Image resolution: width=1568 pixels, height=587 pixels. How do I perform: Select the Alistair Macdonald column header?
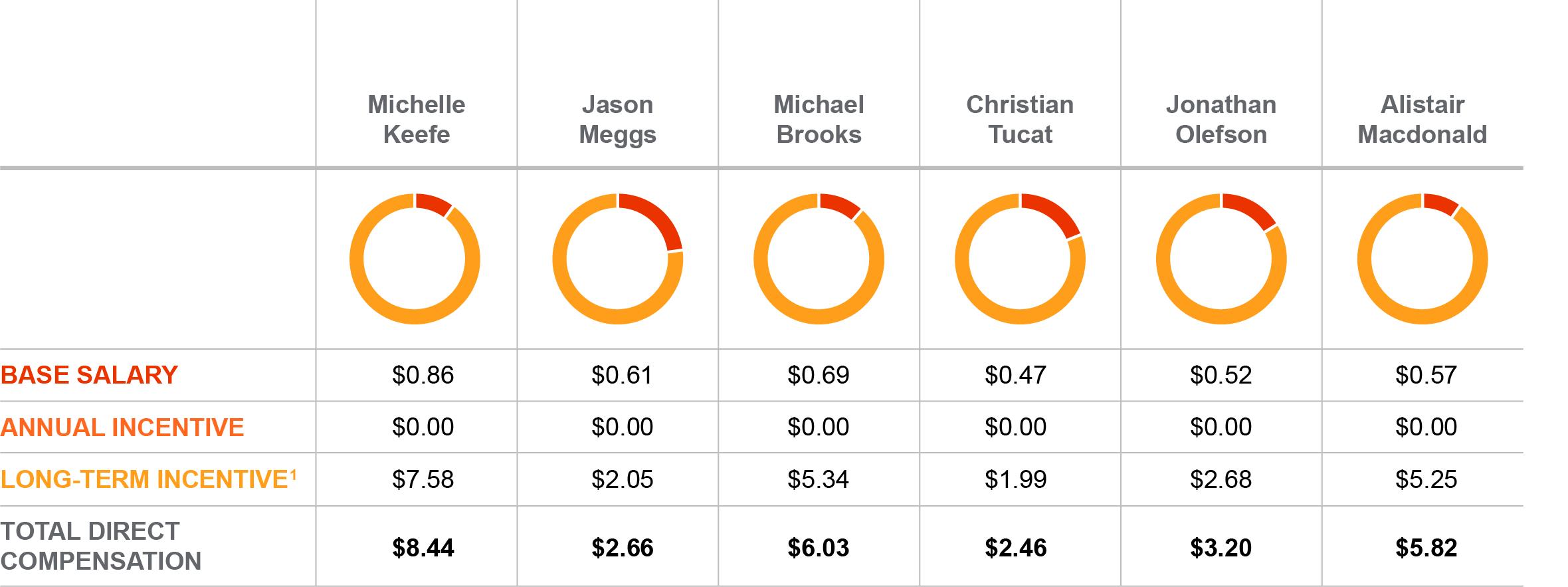[1422, 120]
